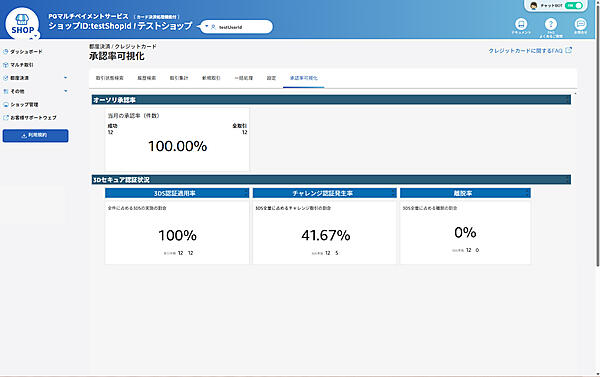Open ダッシュボード in the sidebar

point(26,52)
